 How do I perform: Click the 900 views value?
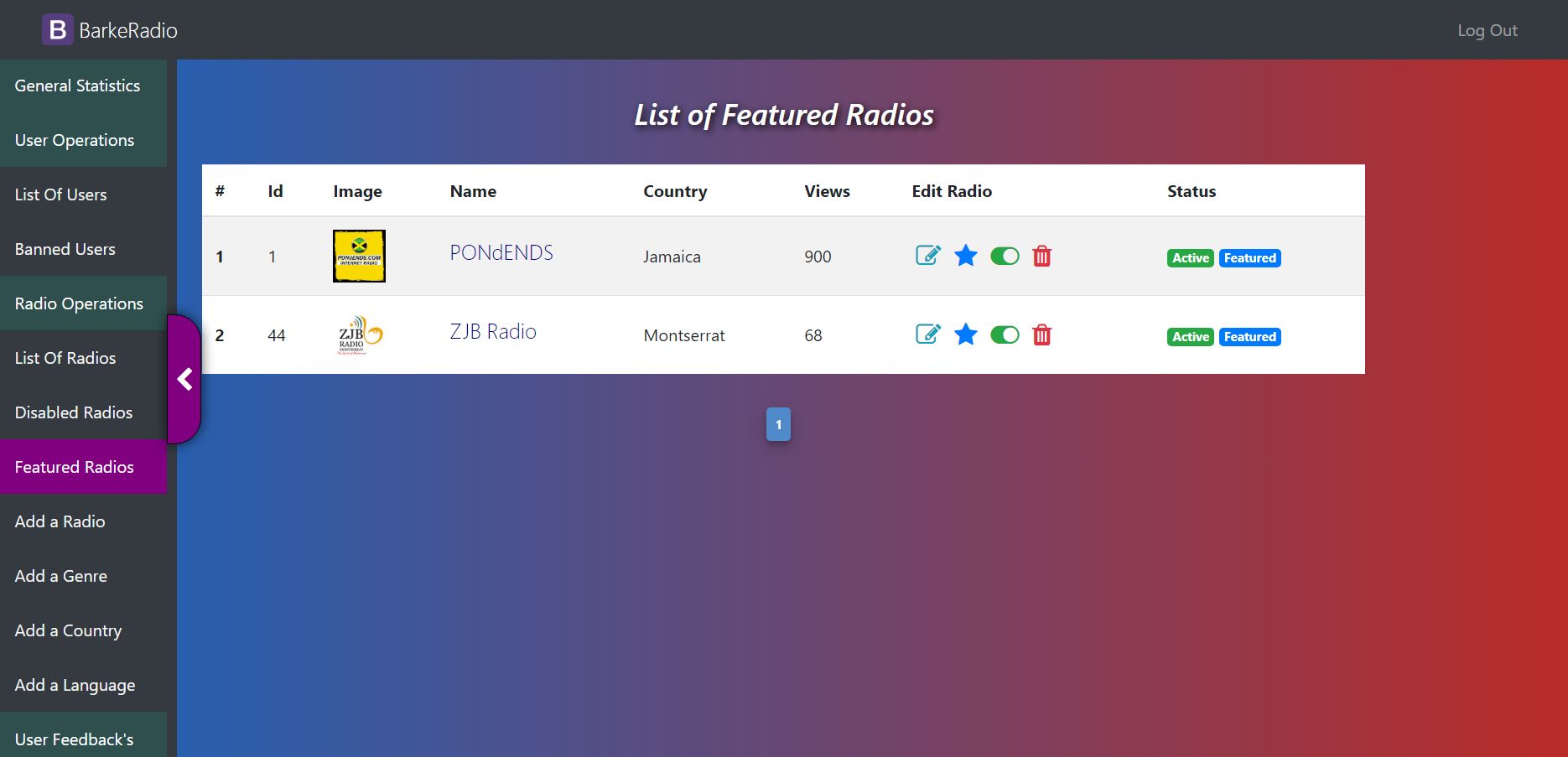[x=818, y=257]
